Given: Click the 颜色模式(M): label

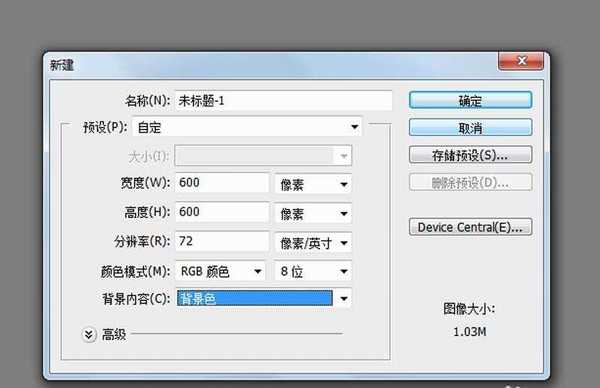Looking at the screenshot, I should click(x=135, y=272).
